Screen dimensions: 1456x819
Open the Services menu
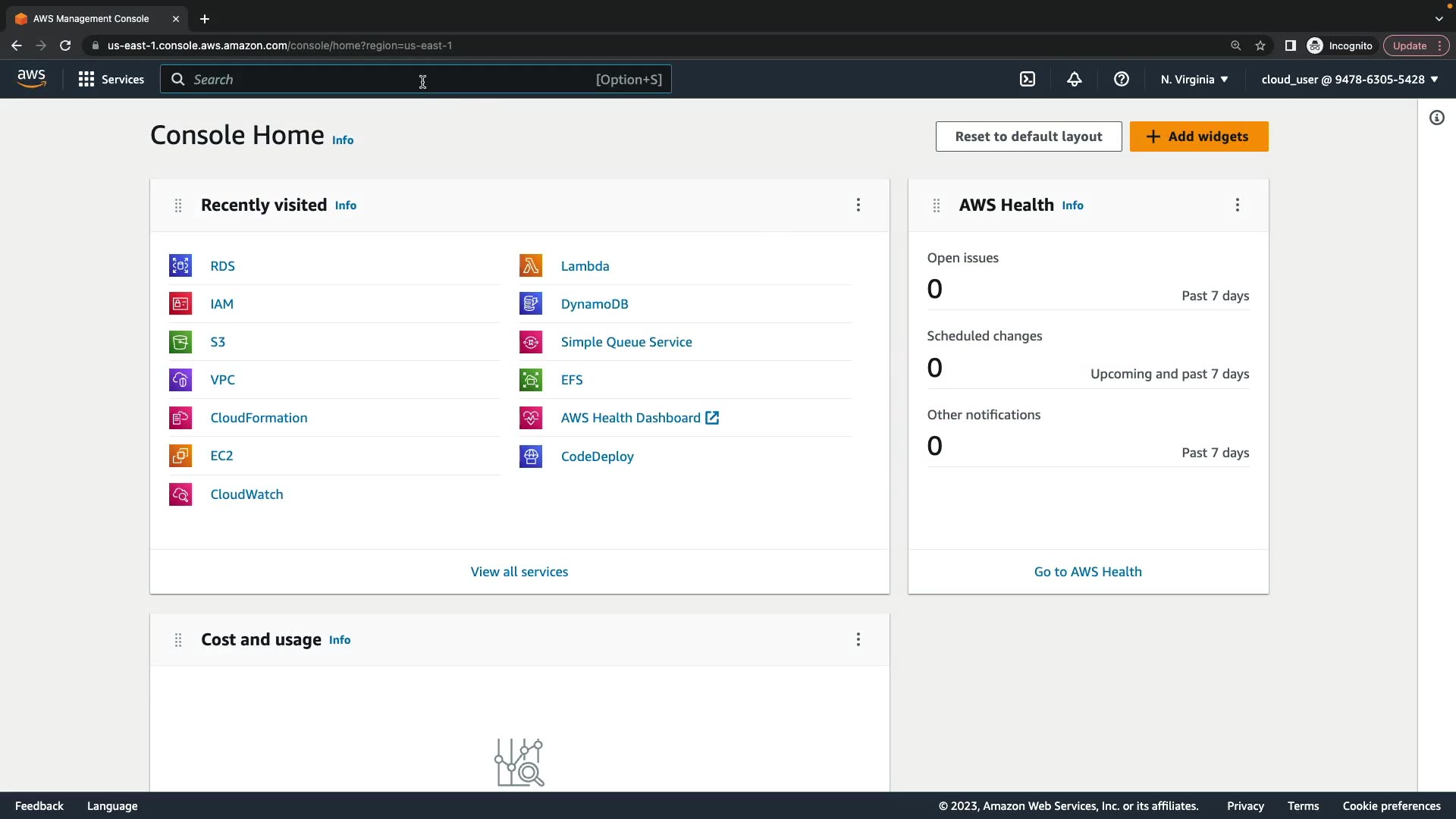(111, 79)
